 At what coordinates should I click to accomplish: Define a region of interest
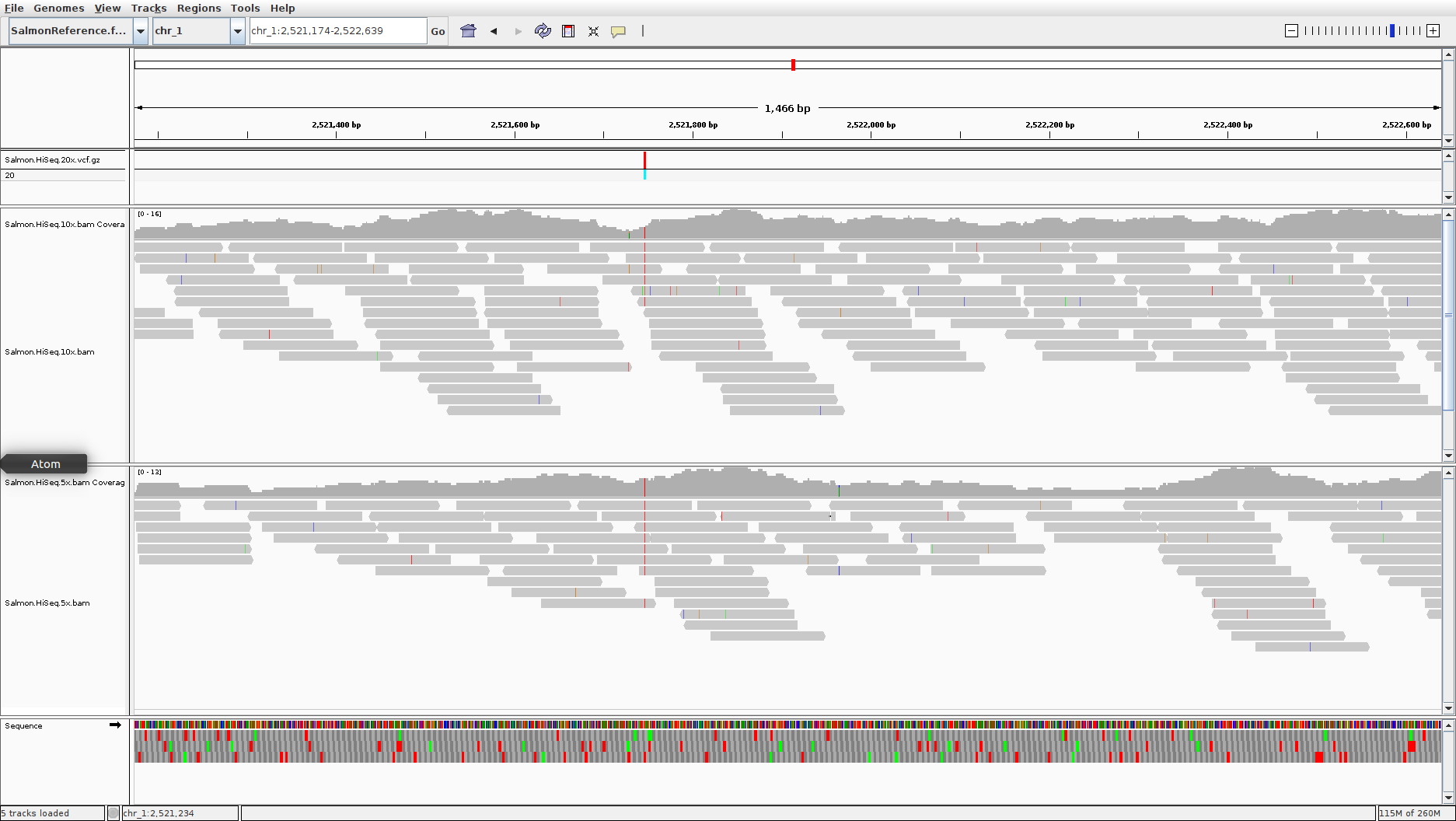[x=568, y=31]
